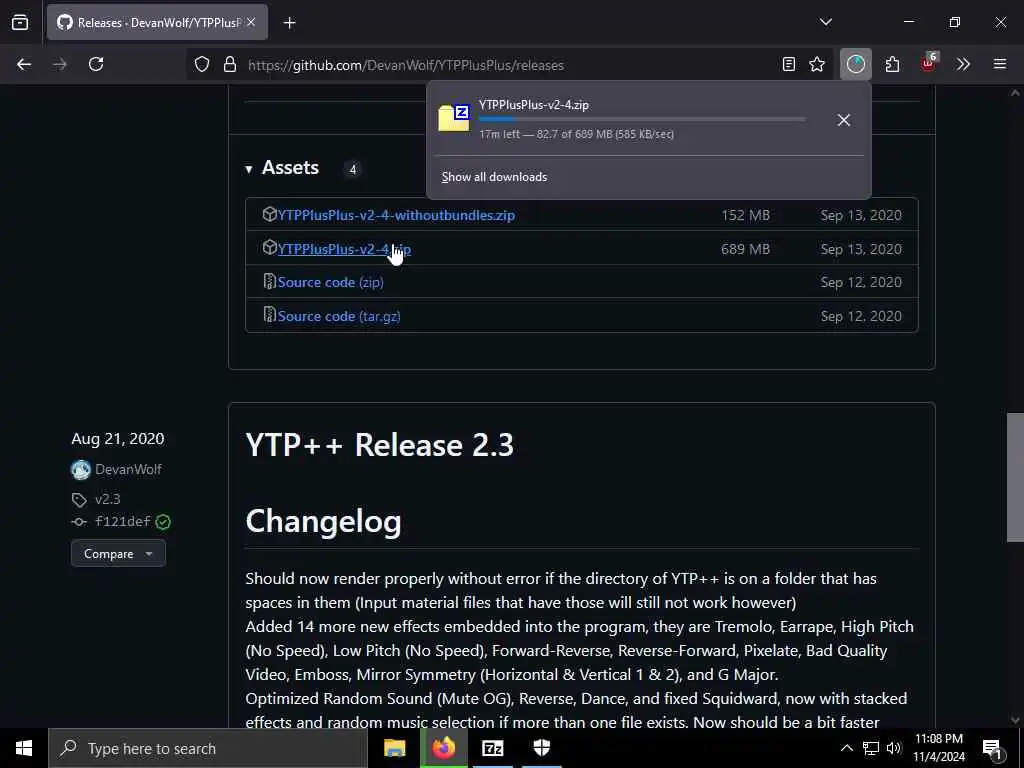Show more tools overflow chevron
The height and width of the screenshot is (768, 1024).
coord(963,64)
